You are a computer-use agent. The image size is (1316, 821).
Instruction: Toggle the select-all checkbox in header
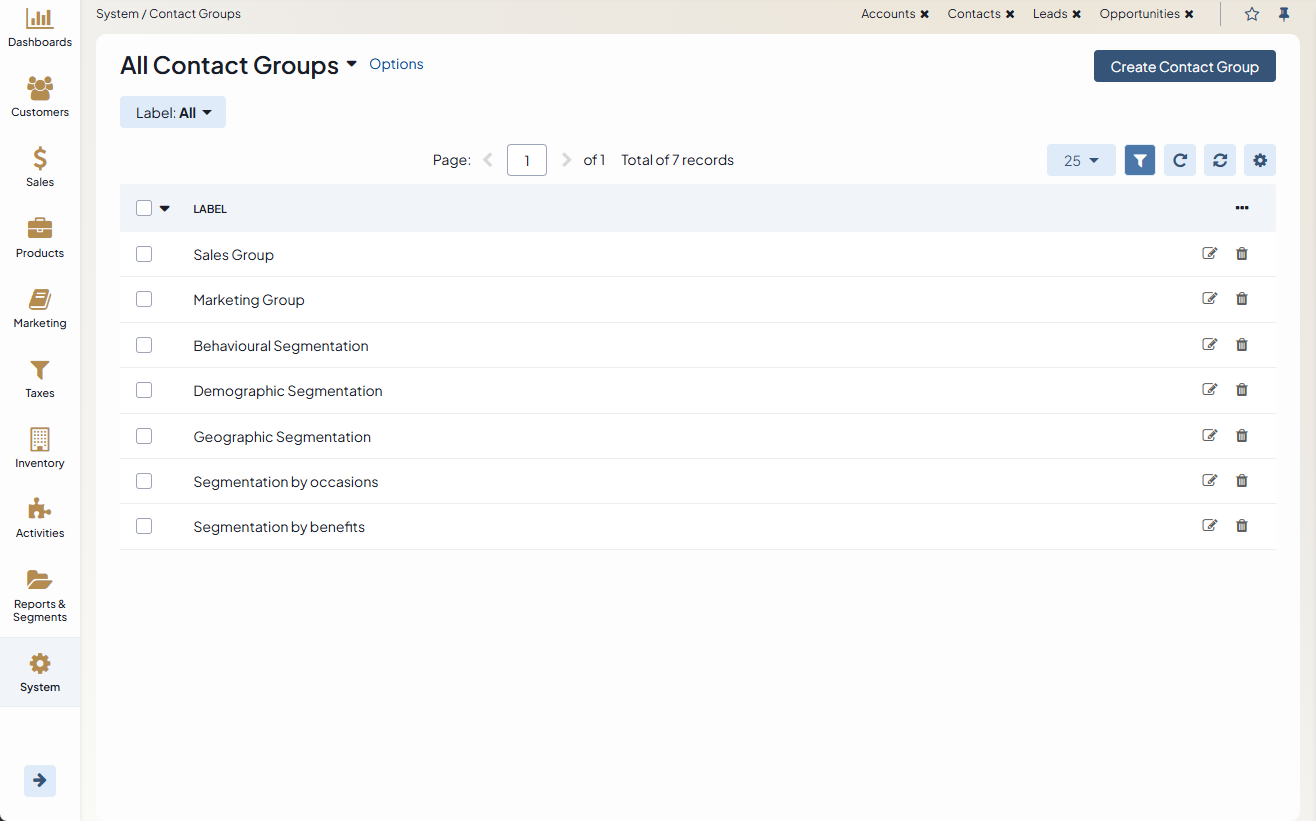tap(144, 208)
